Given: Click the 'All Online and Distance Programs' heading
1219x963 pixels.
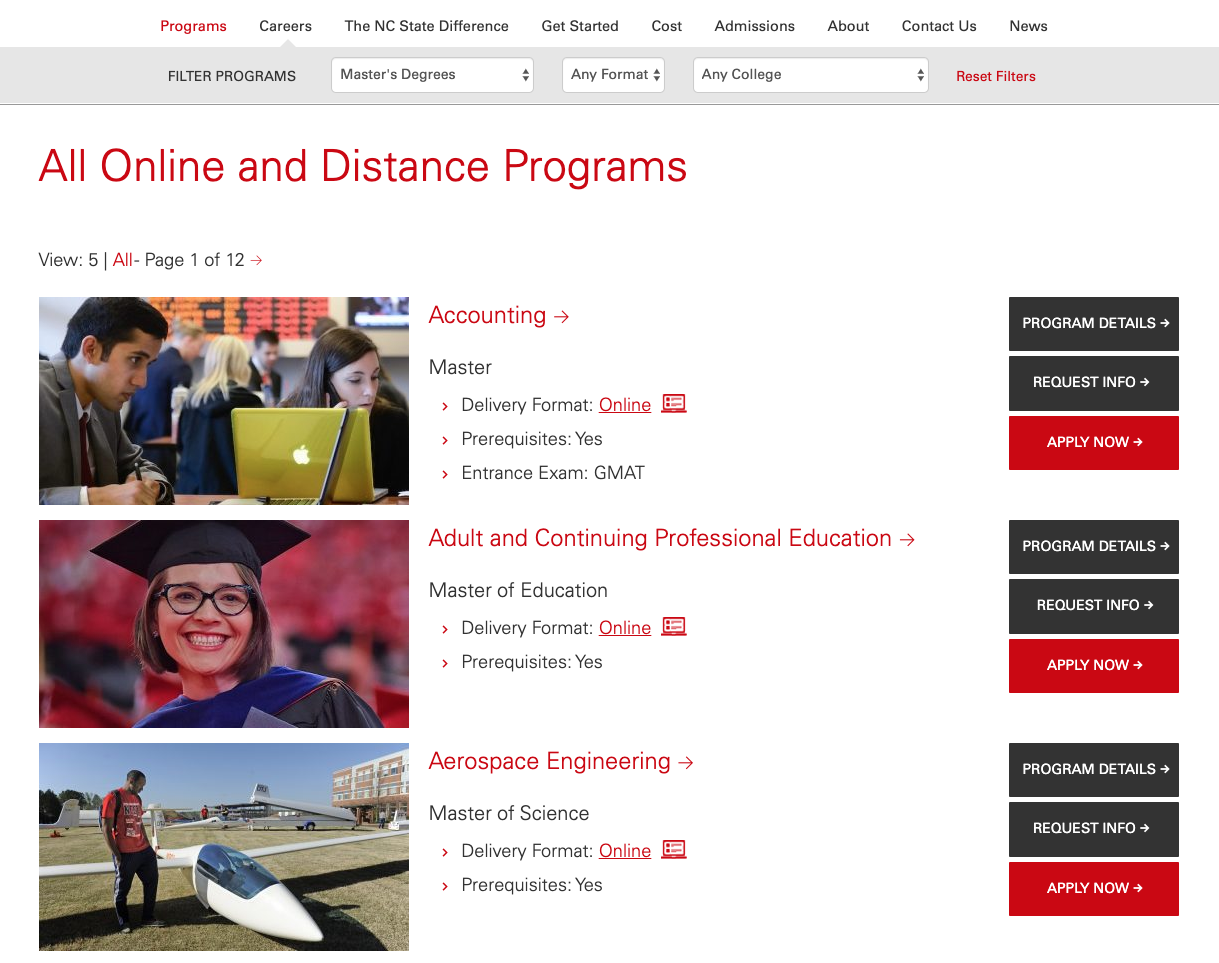Looking at the screenshot, I should pos(363,166).
